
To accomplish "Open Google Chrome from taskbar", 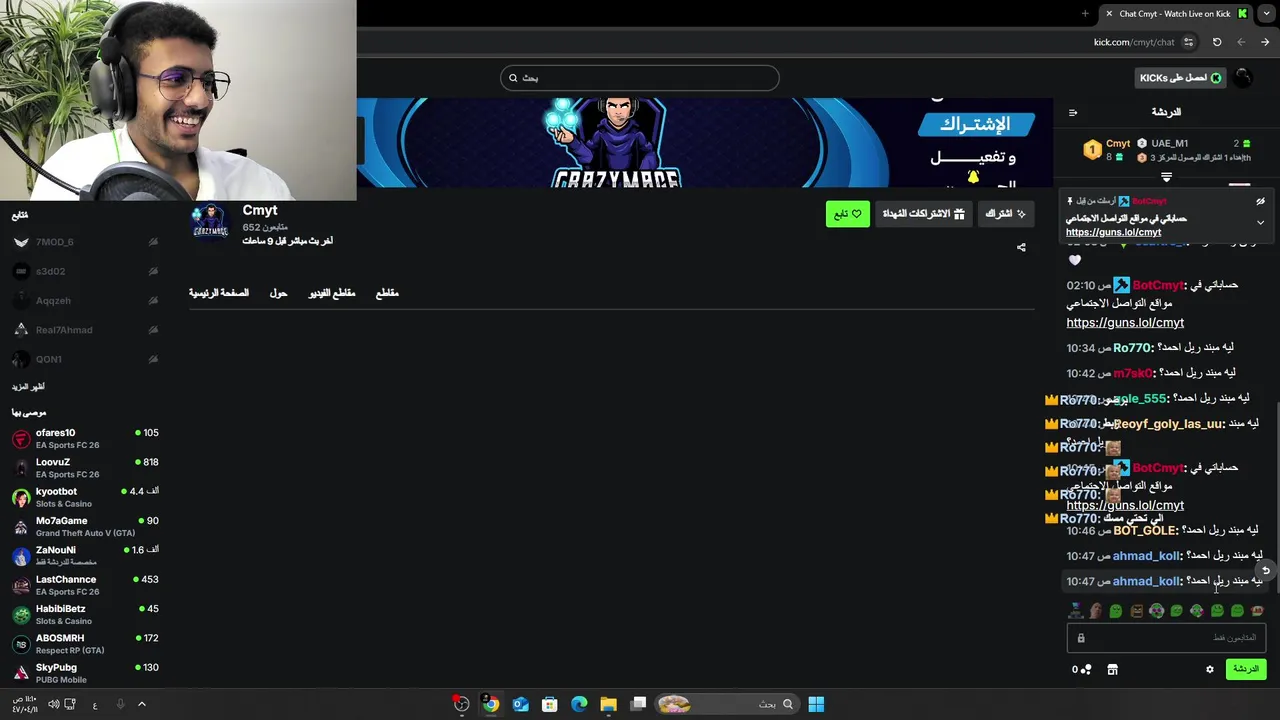I will 491,704.
